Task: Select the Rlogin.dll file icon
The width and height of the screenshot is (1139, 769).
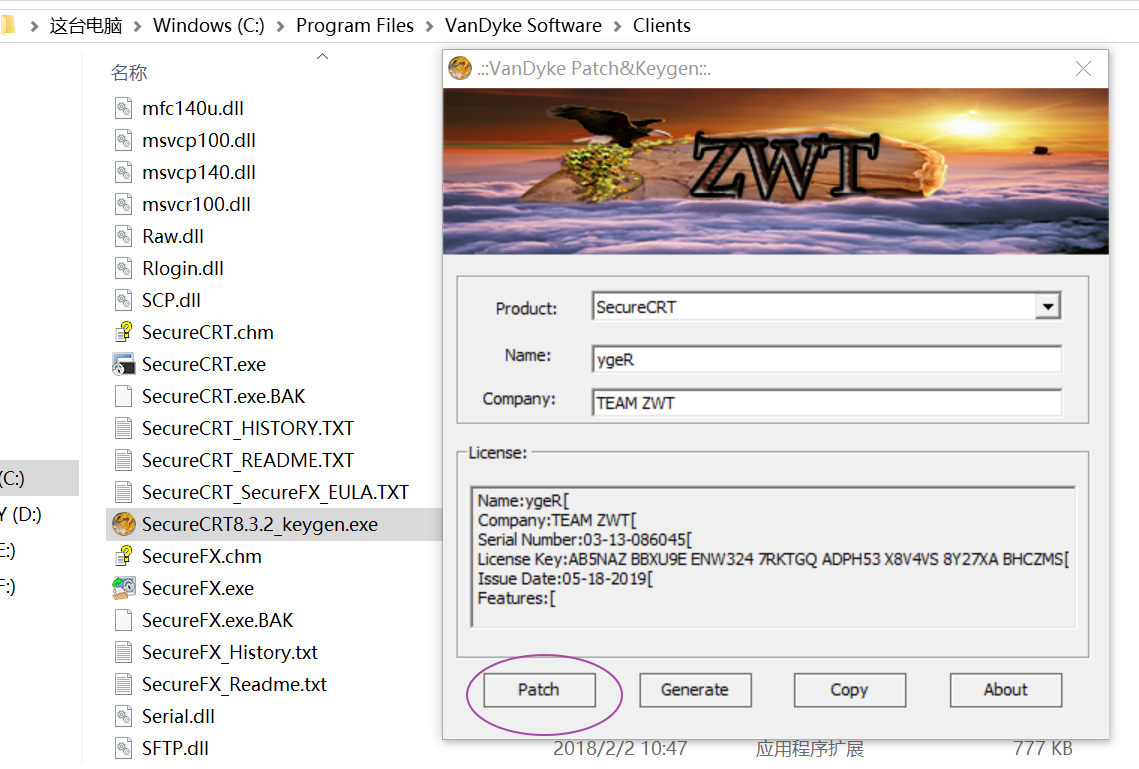Action: point(121,267)
